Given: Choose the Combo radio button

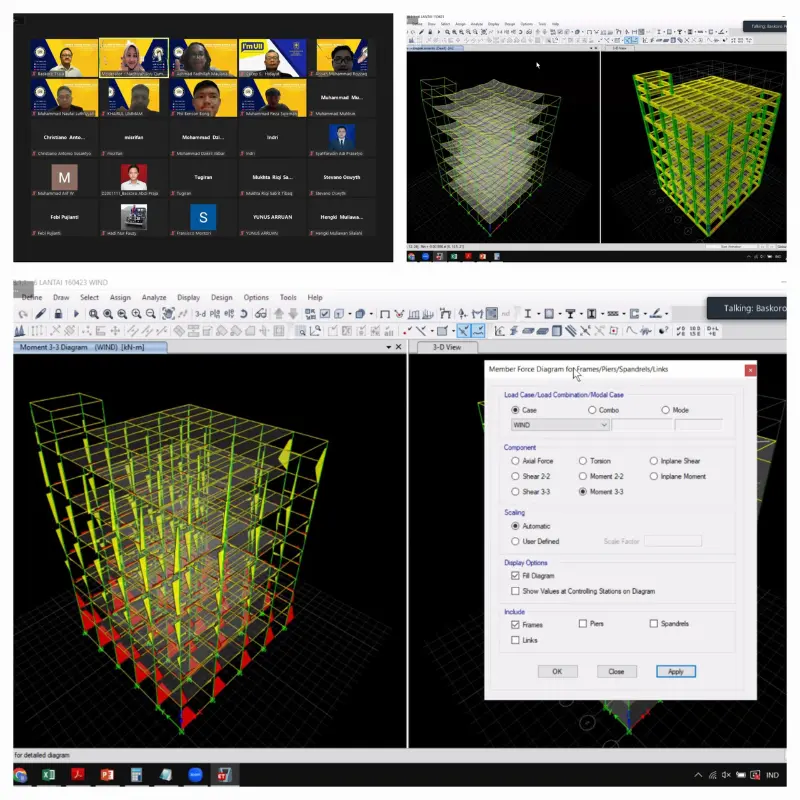Looking at the screenshot, I should point(591,410).
